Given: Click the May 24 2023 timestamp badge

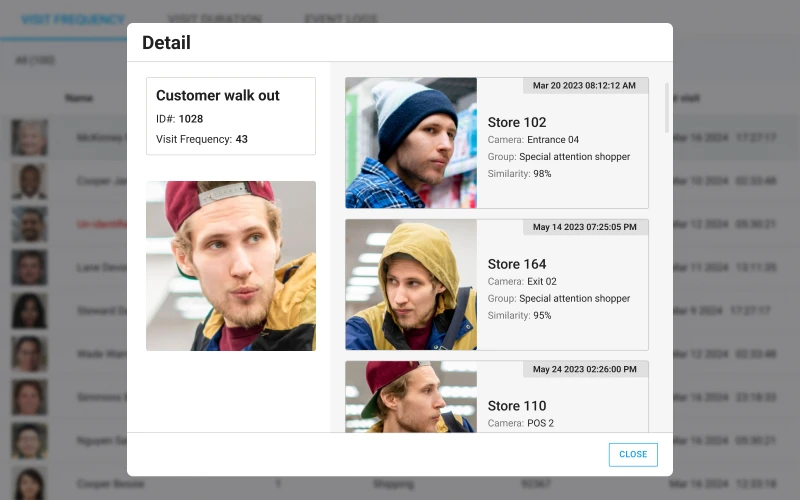Looking at the screenshot, I should pyautogui.click(x=584, y=370).
